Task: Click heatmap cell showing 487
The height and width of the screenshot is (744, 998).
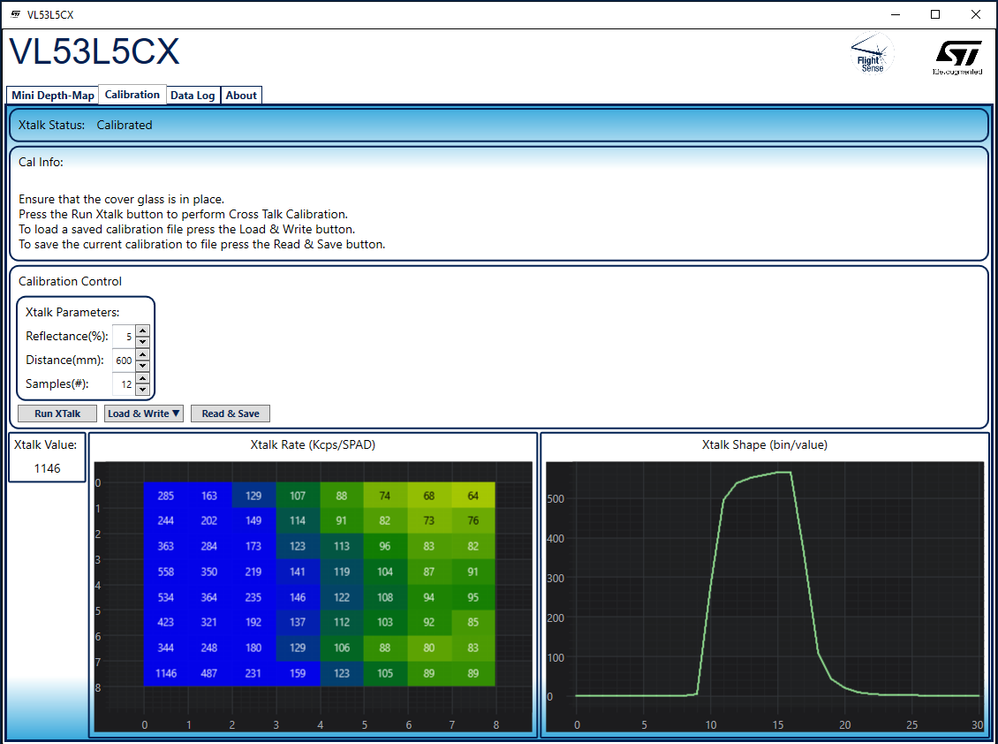Action: pos(209,673)
